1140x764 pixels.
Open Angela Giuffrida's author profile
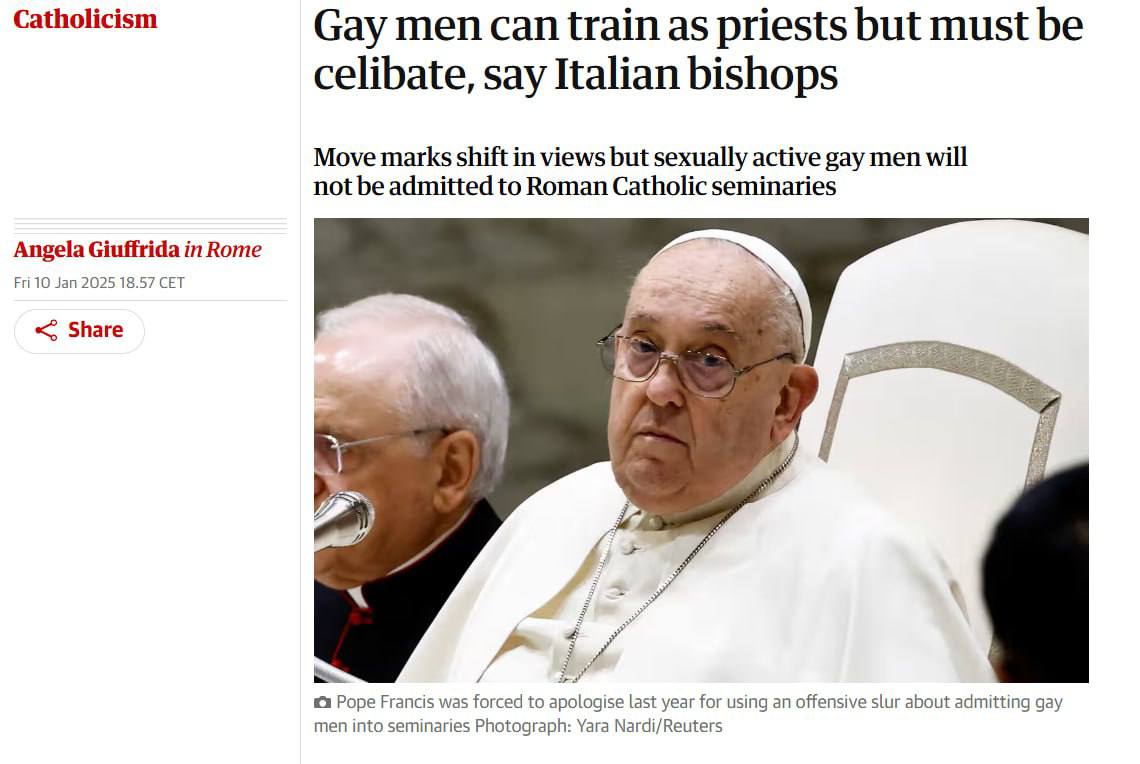(97, 249)
